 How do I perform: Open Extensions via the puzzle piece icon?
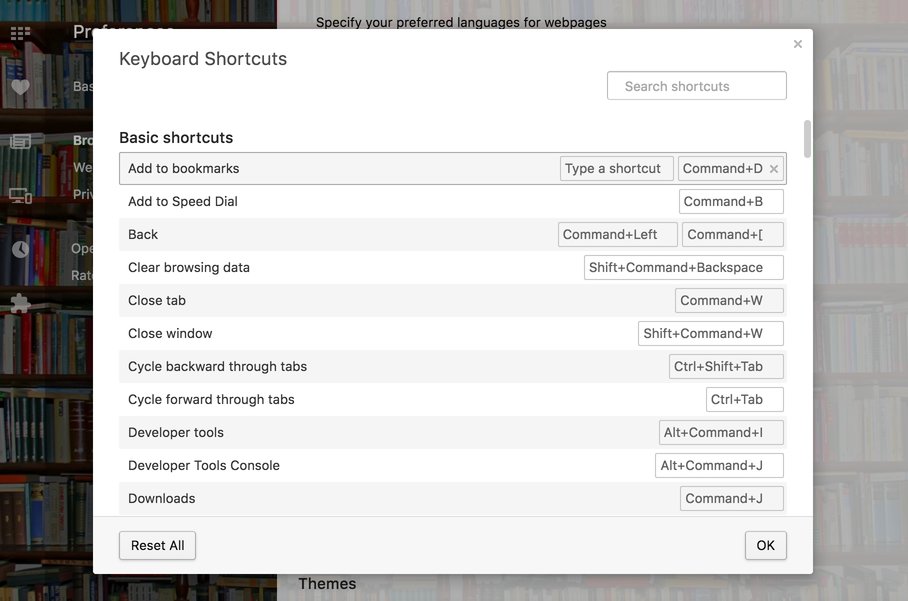click(x=20, y=302)
